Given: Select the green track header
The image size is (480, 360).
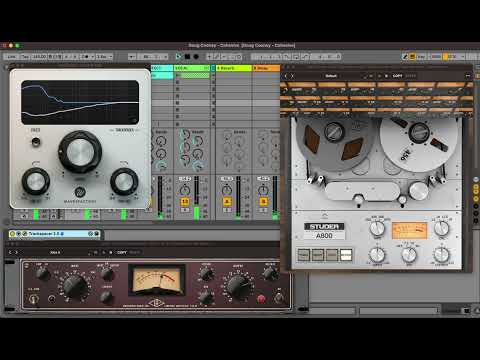Looking at the screenshot, I should click(192, 68).
